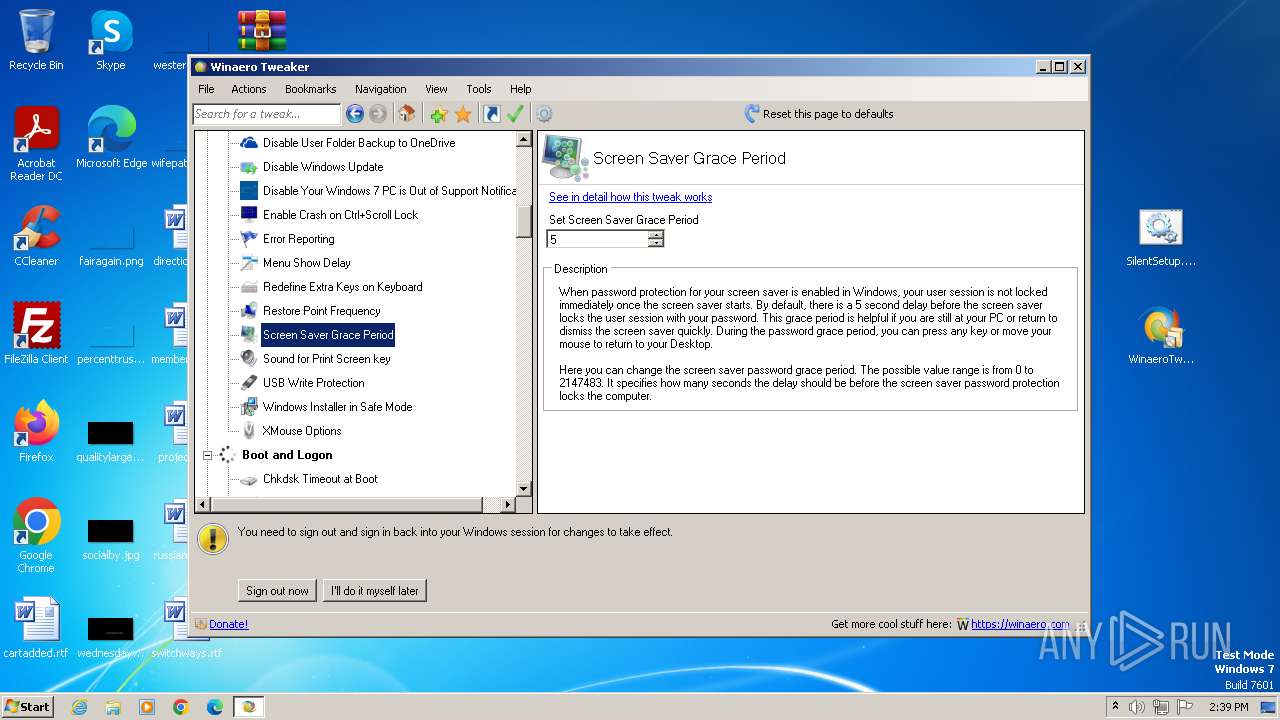Select Chkdsk Timeout at Boot

tap(320, 479)
